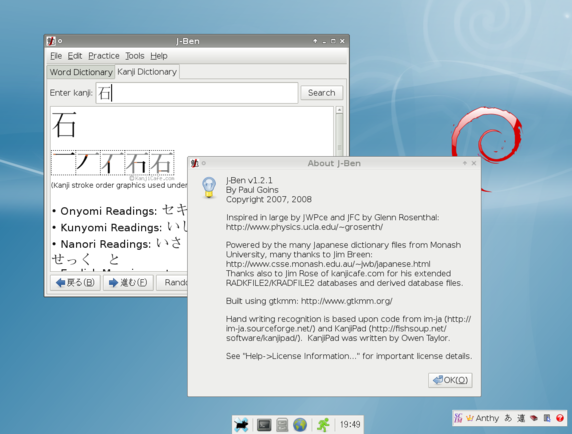Toggle hiragana input mode (あ) in IM toolbar
Image resolution: width=572 pixels, height=434 pixels.
point(508,418)
